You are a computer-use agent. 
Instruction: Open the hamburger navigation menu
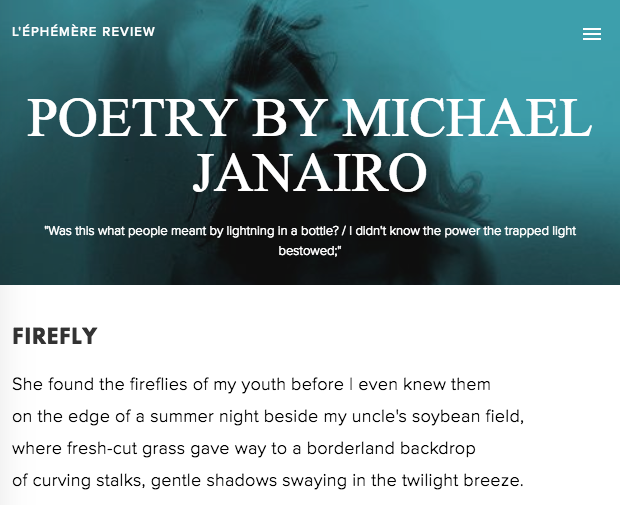tap(592, 34)
